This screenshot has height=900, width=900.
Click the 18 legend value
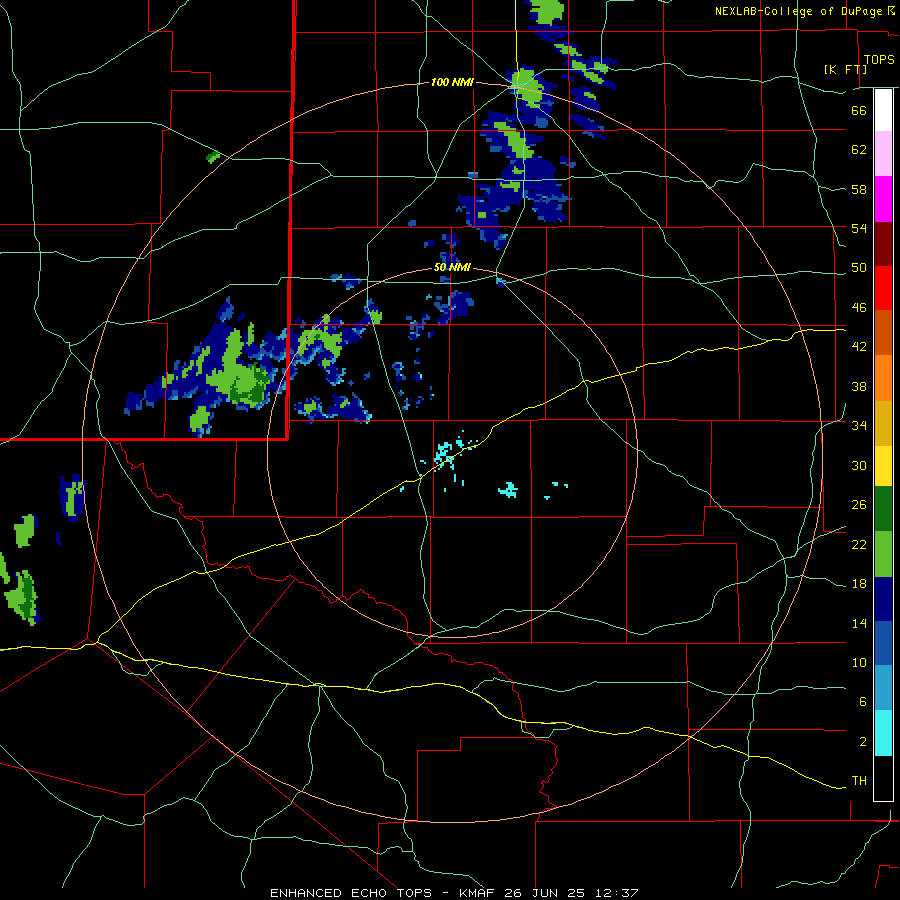point(859,584)
